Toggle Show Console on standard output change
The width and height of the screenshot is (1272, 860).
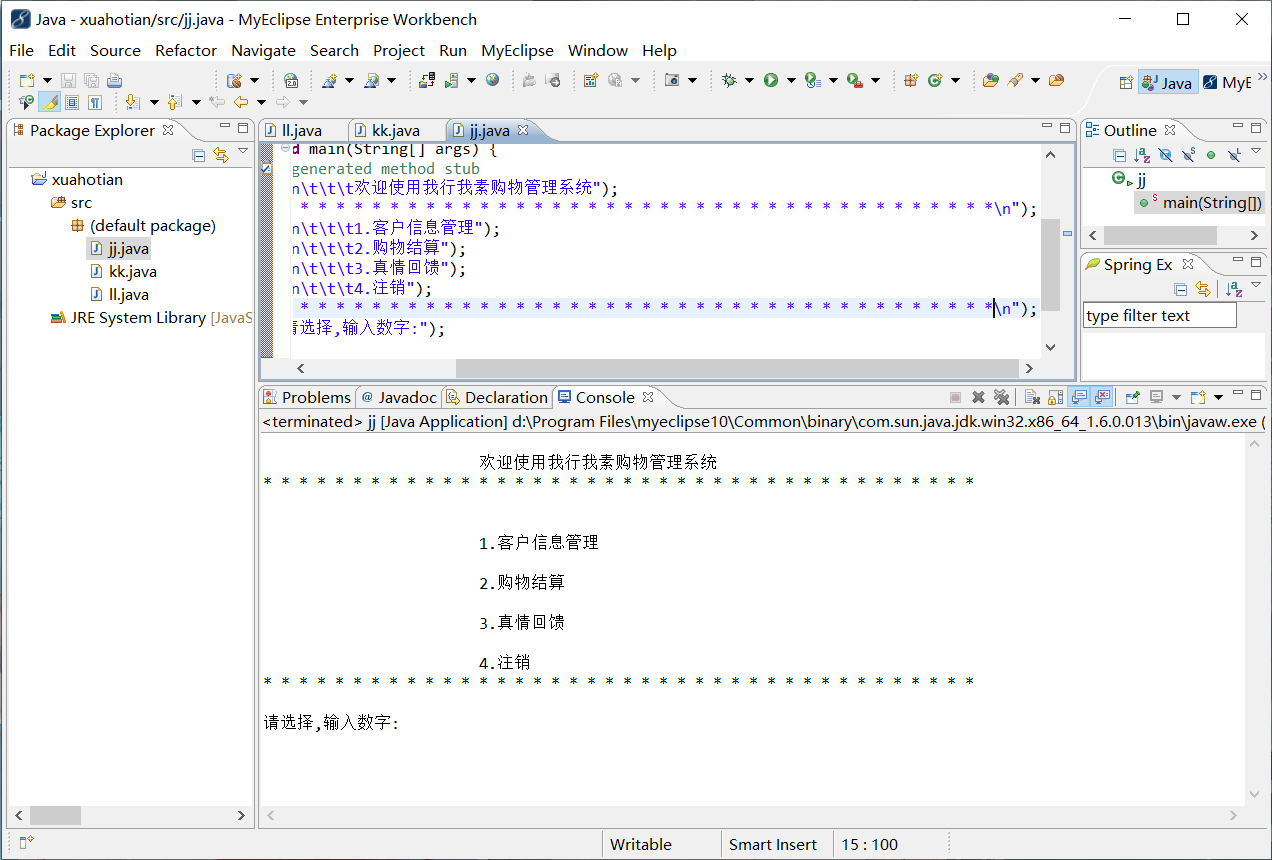[x=1079, y=397]
